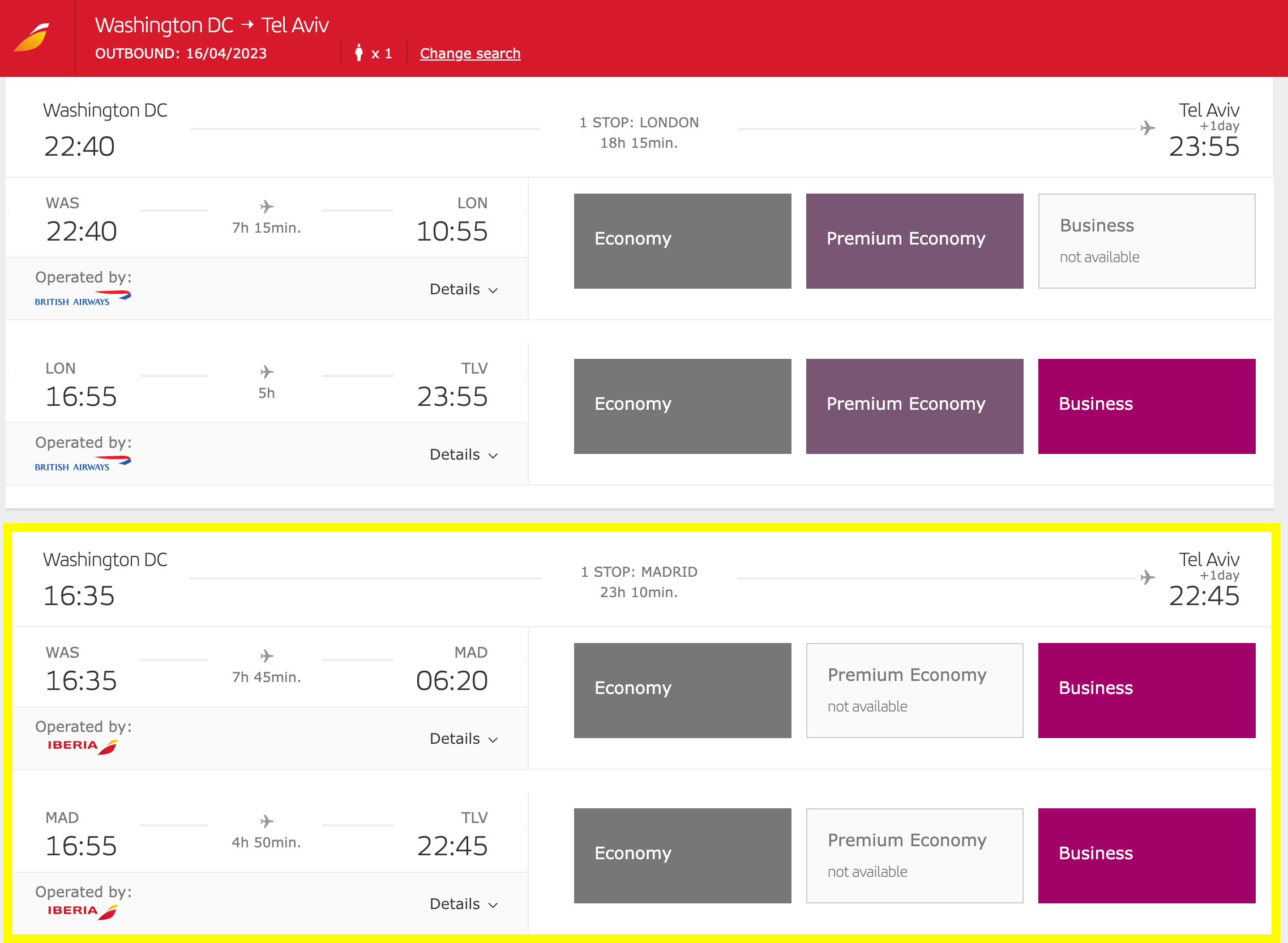Click the airplane icon on the London itinerary route line
The height and width of the screenshot is (943, 1288).
[x=1146, y=127]
